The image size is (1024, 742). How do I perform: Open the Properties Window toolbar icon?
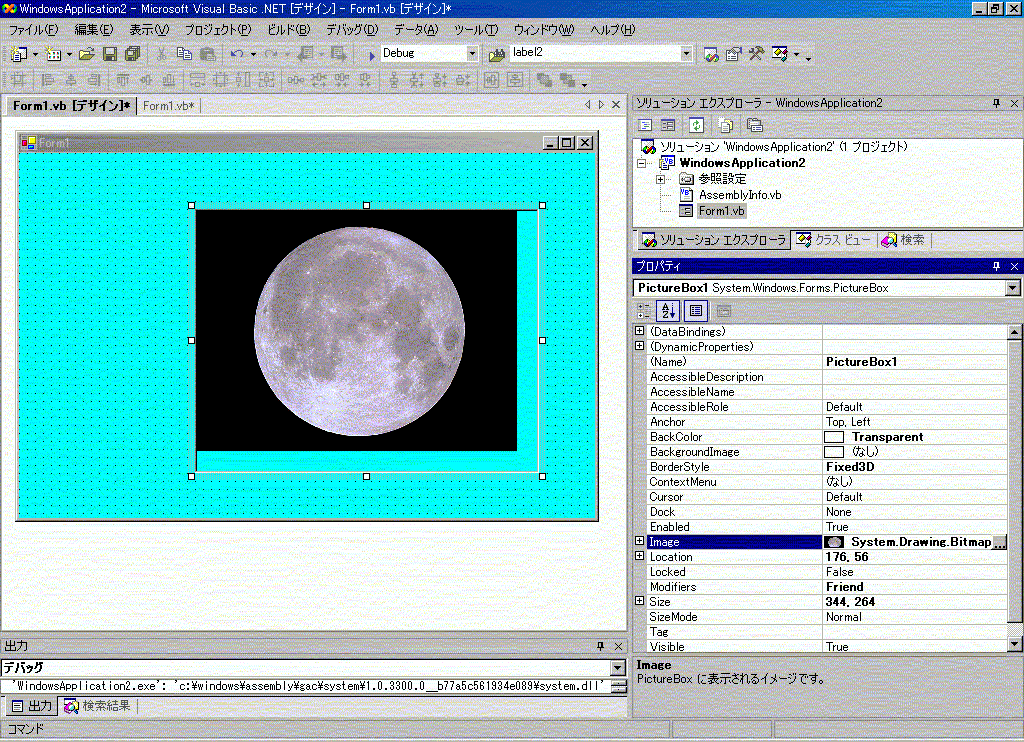pos(733,54)
